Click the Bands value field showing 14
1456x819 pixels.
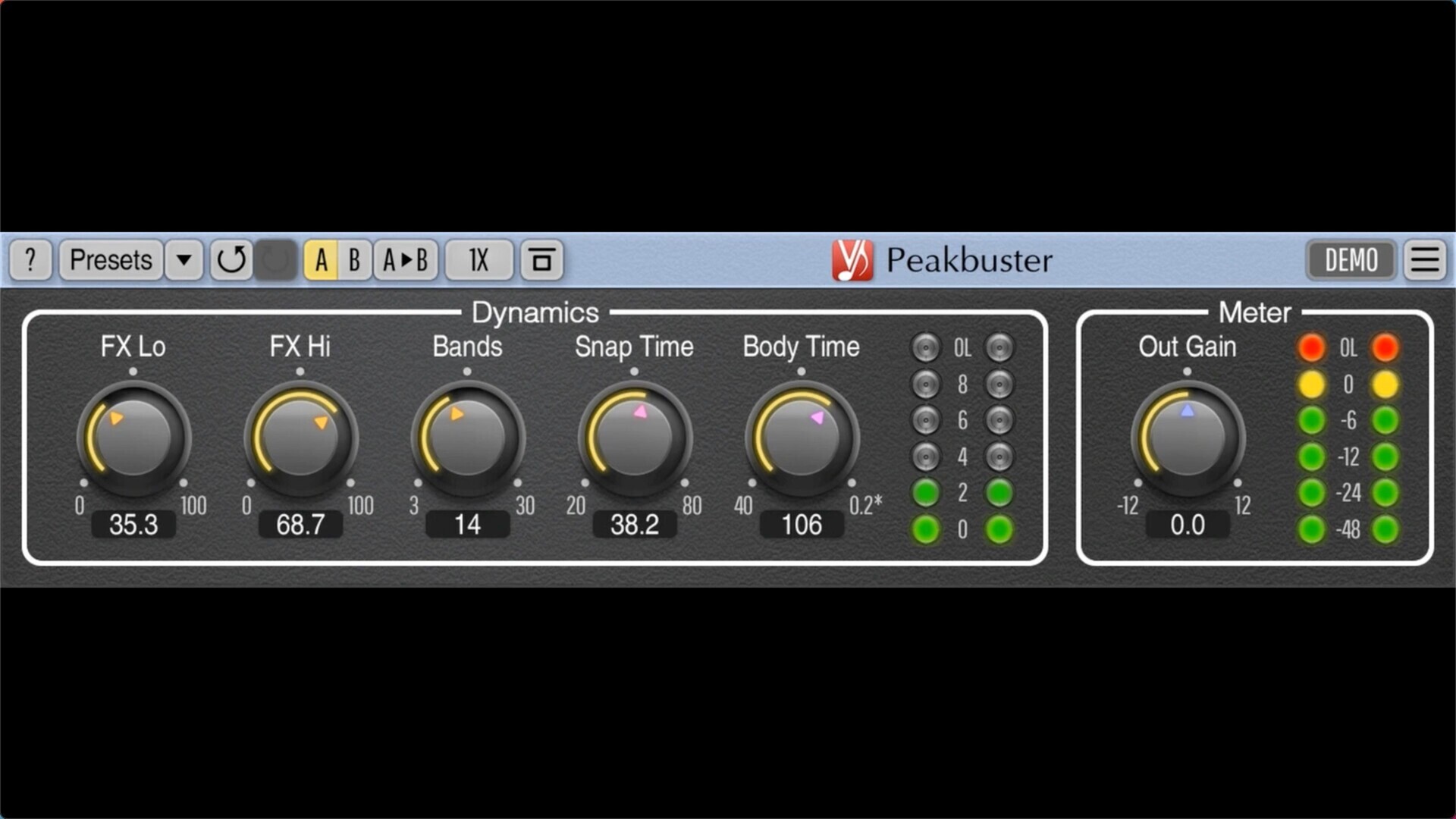click(467, 524)
